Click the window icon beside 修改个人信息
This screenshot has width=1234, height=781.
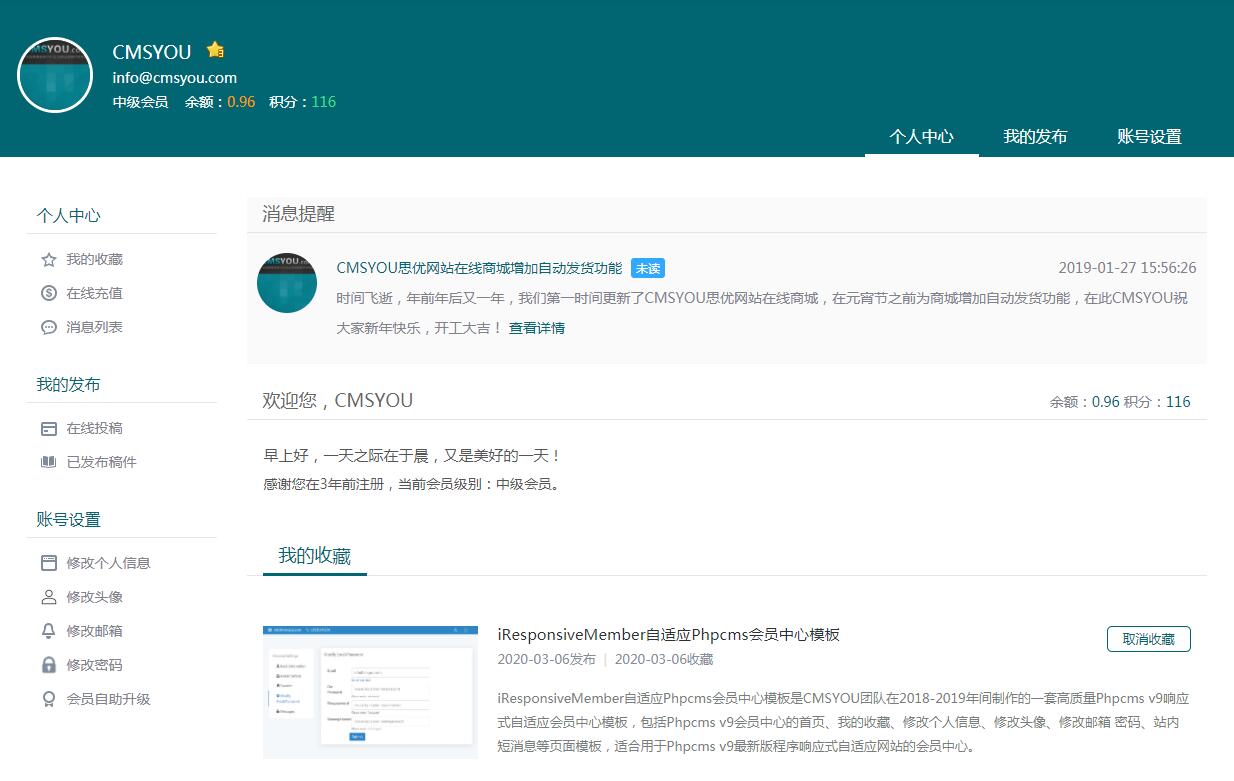point(49,564)
